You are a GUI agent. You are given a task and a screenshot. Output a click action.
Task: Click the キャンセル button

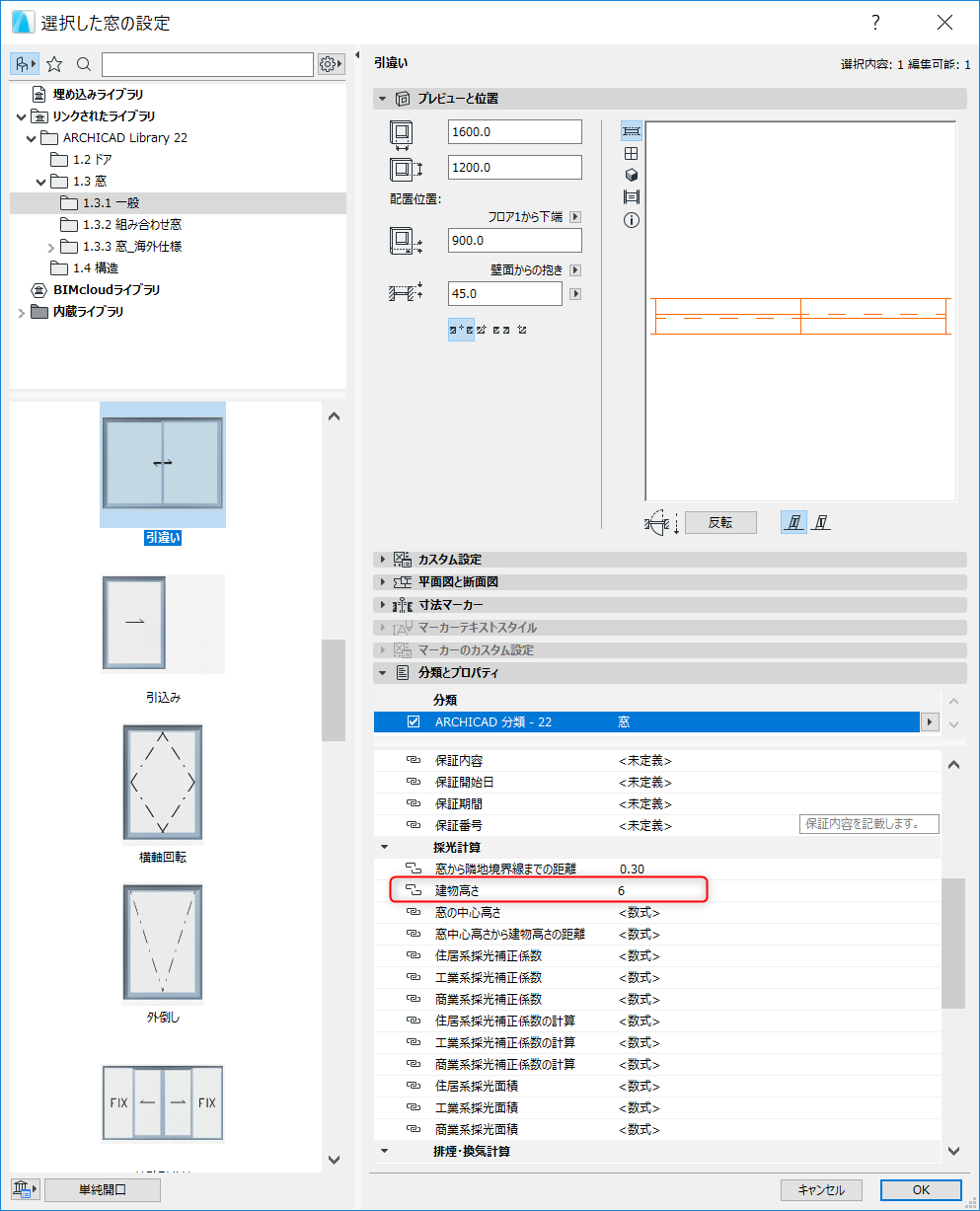tap(821, 1190)
